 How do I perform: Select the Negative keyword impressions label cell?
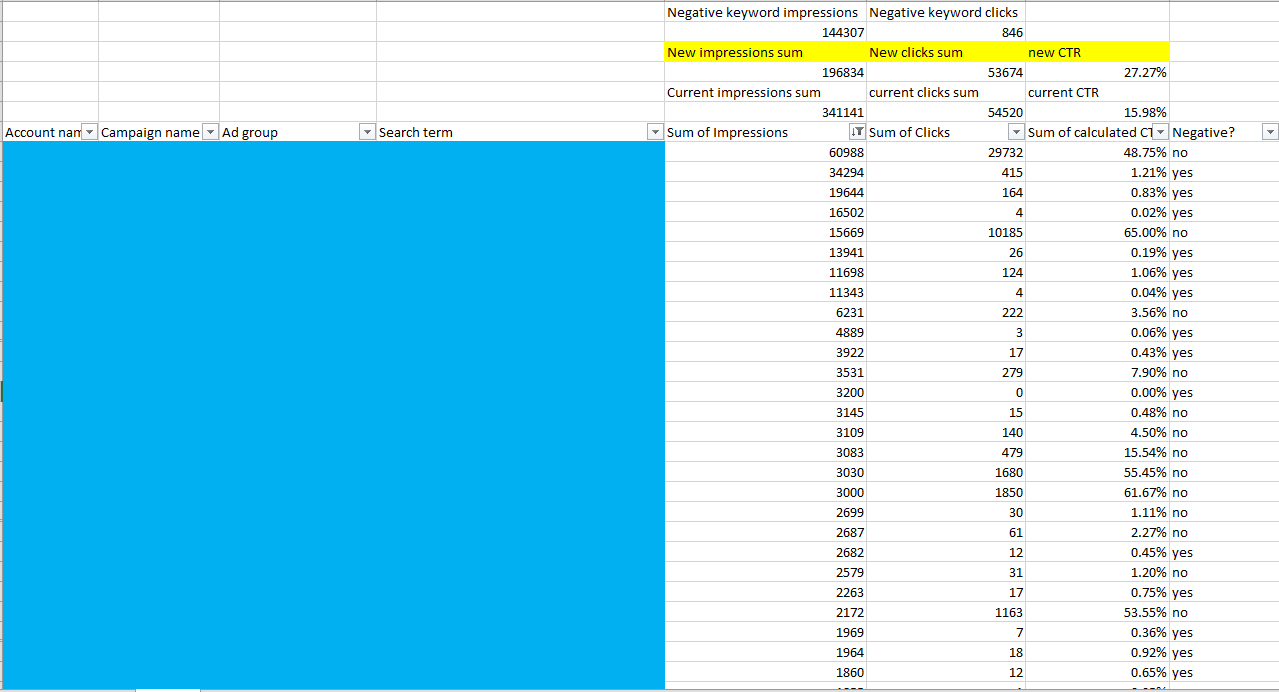pos(765,12)
